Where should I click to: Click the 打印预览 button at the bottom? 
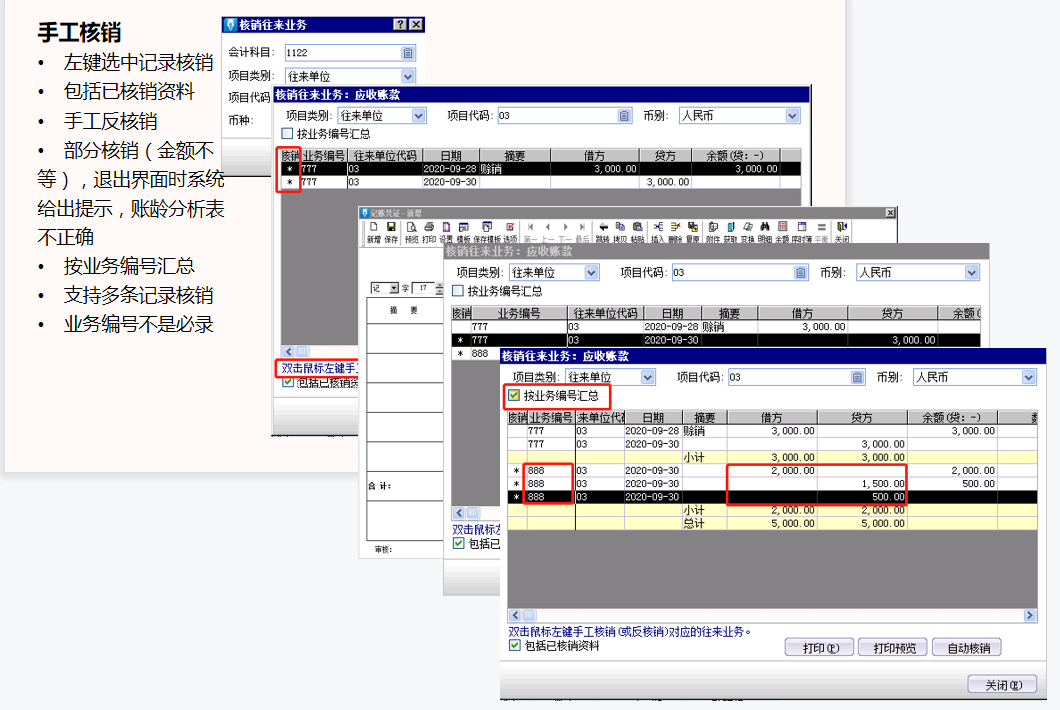891,646
